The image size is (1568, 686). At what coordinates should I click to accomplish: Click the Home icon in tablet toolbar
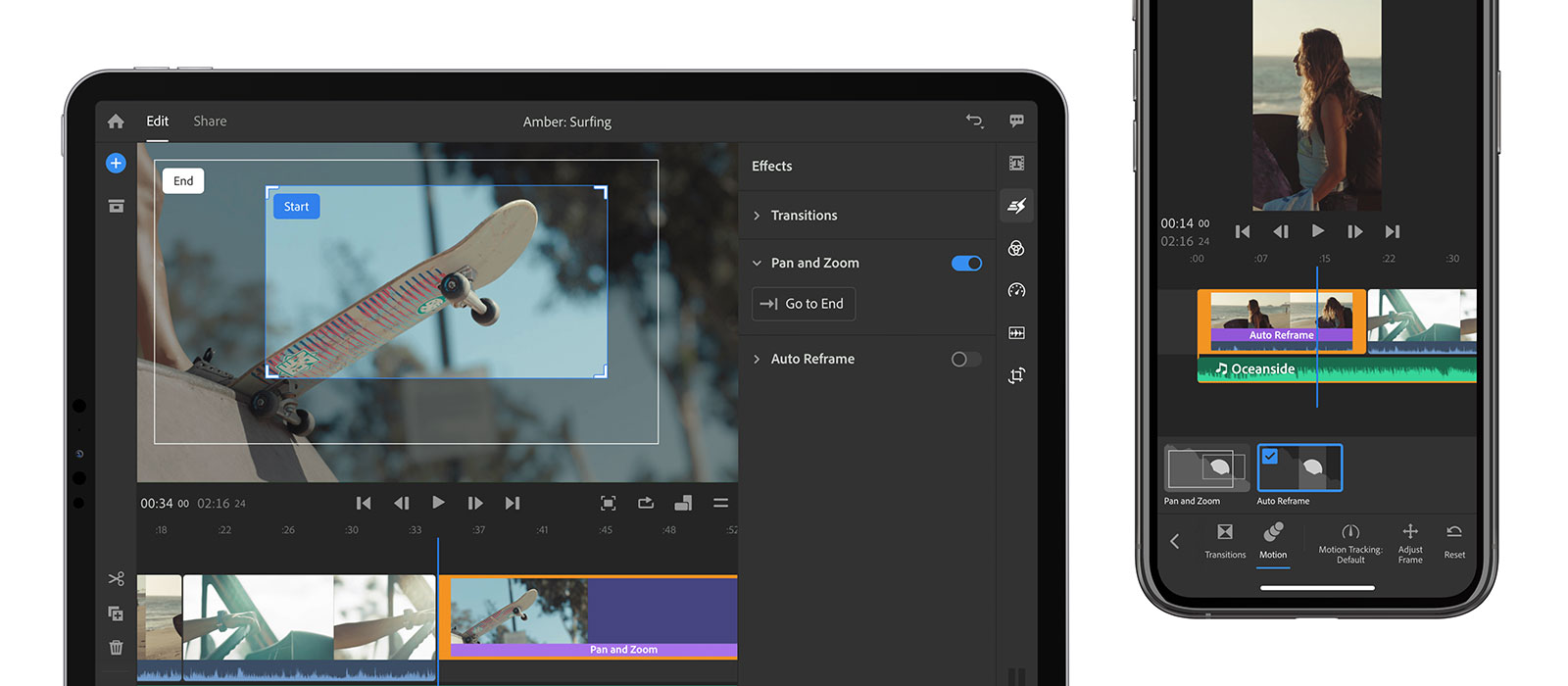[x=116, y=122]
